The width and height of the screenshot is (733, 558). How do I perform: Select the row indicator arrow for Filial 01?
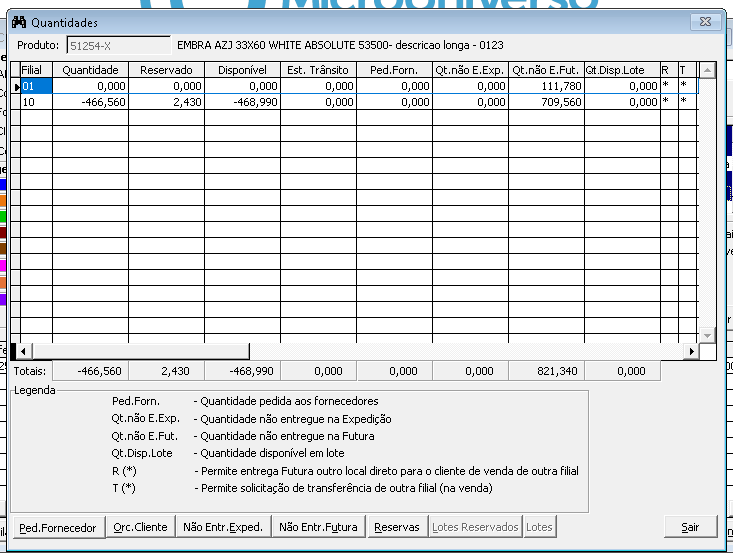(16, 86)
